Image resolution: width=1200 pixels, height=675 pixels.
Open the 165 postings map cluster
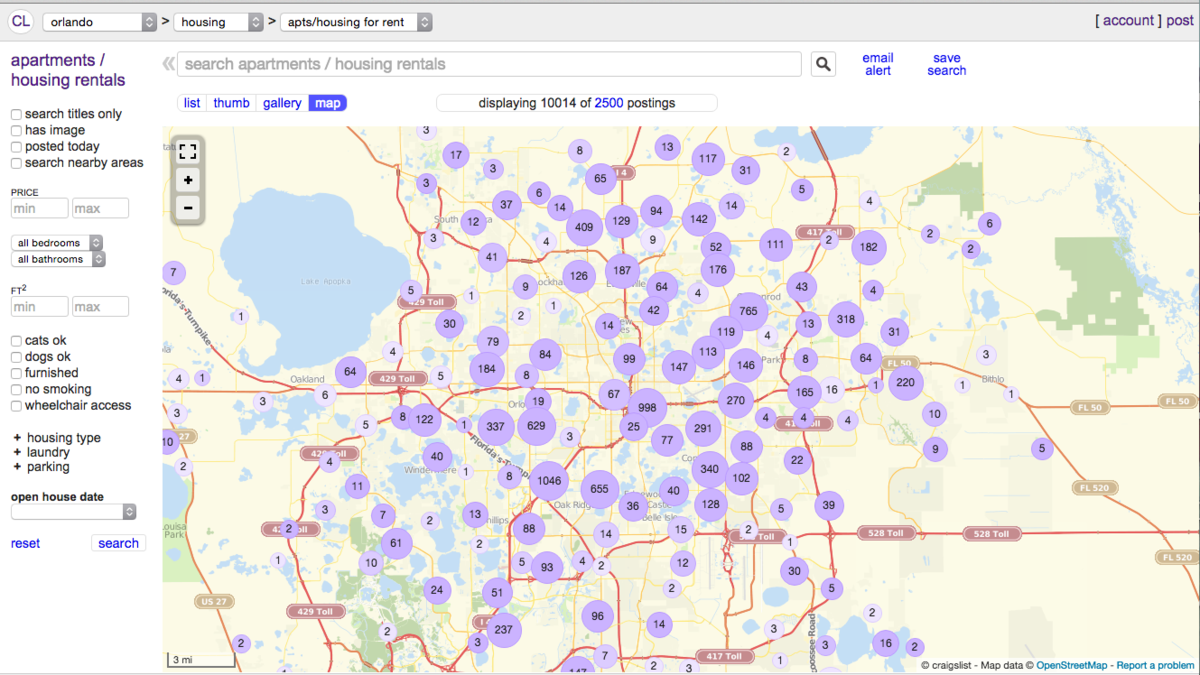[804, 393]
